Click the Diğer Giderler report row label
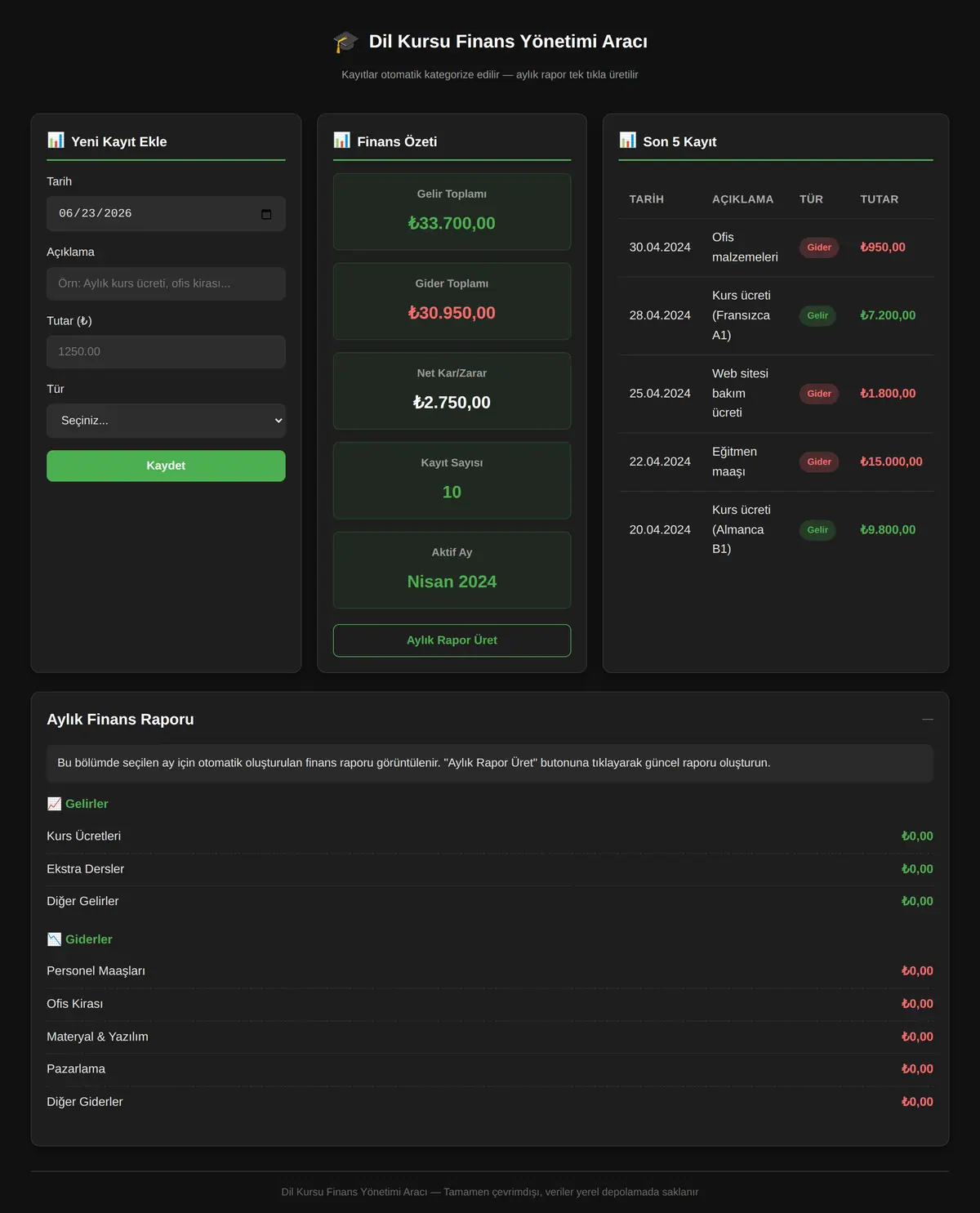This screenshot has height=1213, width=980. click(x=85, y=1102)
